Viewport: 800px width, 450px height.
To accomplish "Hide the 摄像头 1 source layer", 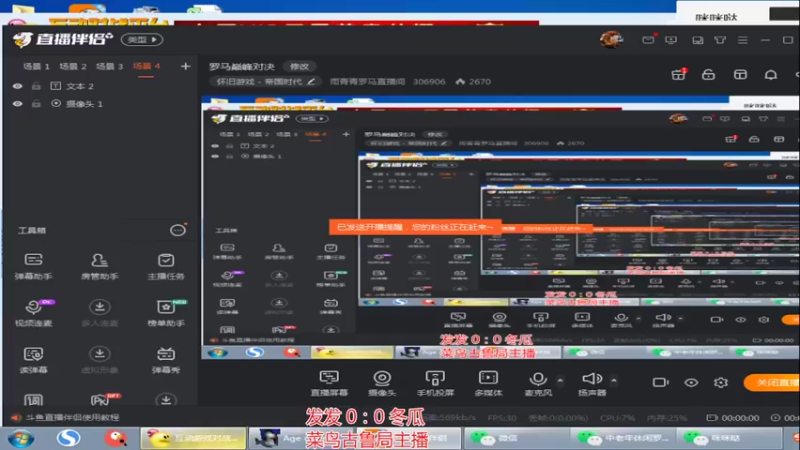I will pyautogui.click(x=18, y=104).
